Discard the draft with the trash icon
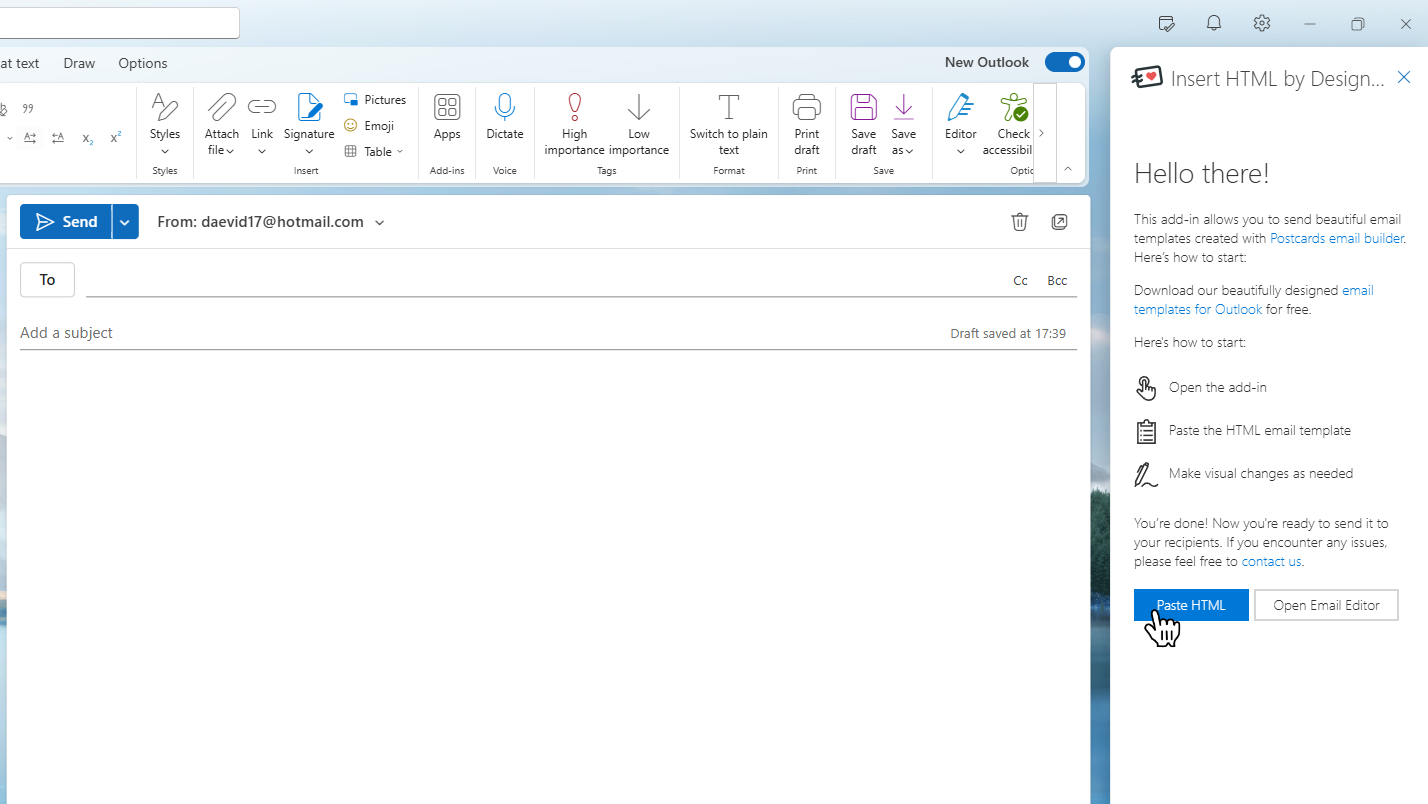The width and height of the screenshot is (1428, 804). (1019, 222)
